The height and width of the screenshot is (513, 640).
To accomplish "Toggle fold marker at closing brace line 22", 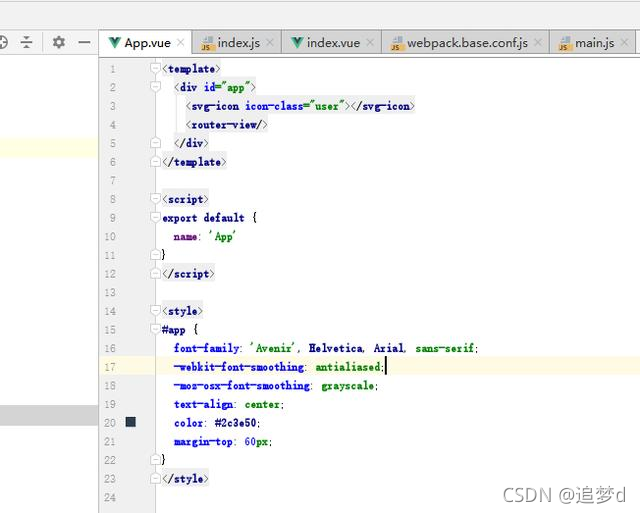I will 155,460.
